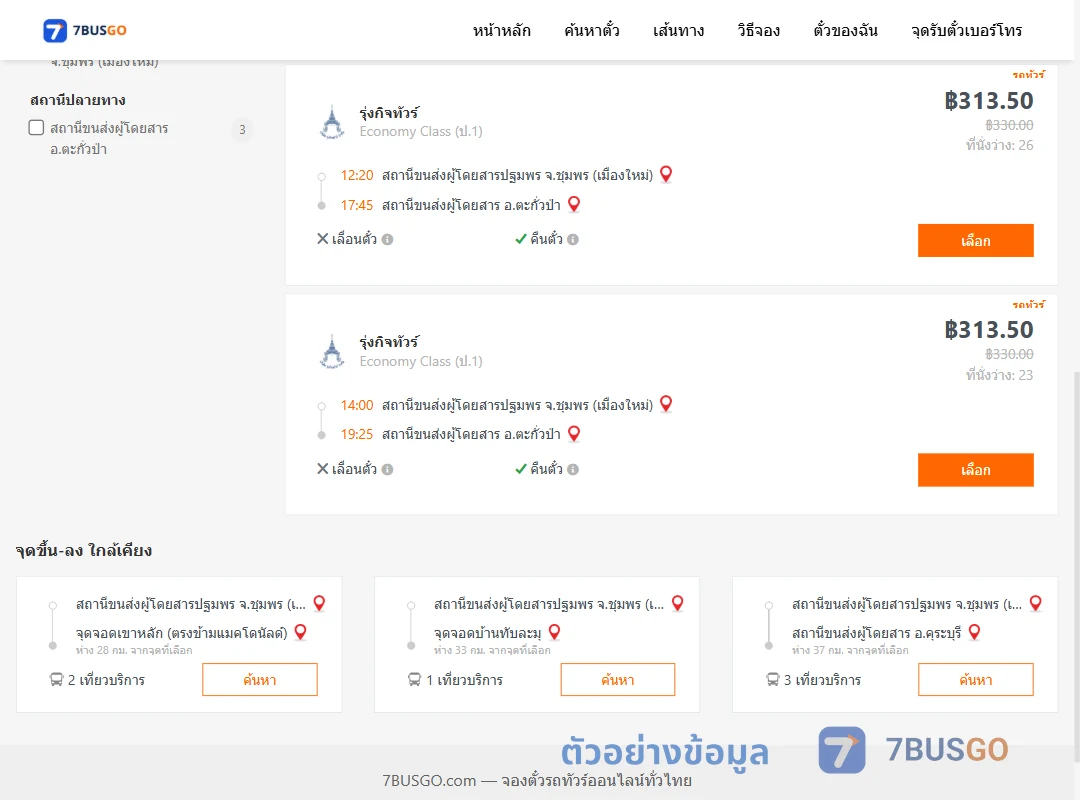Screen dimensions: 1080x800
Task: Search trips to จุดจอดบ้านทับละมุ with ค้นหา
Action: coord(618,680)
